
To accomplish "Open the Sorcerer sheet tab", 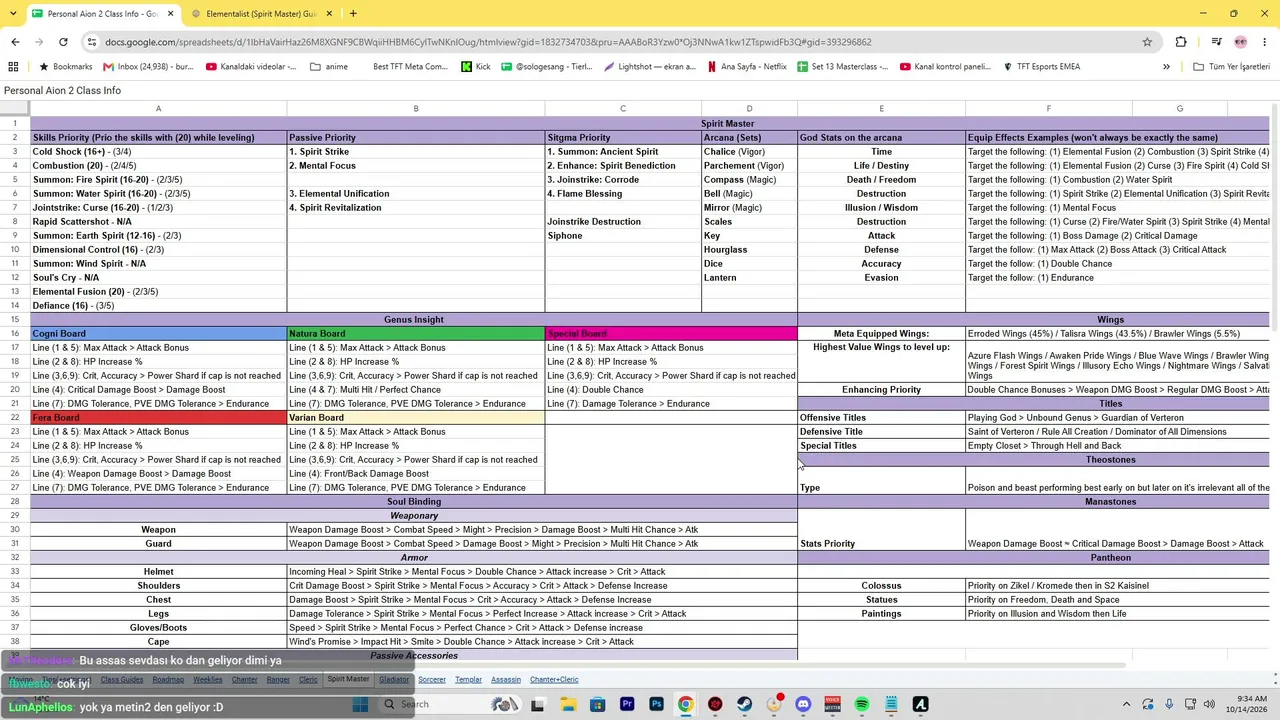I will pyautogui.click(x=432, y=680).
